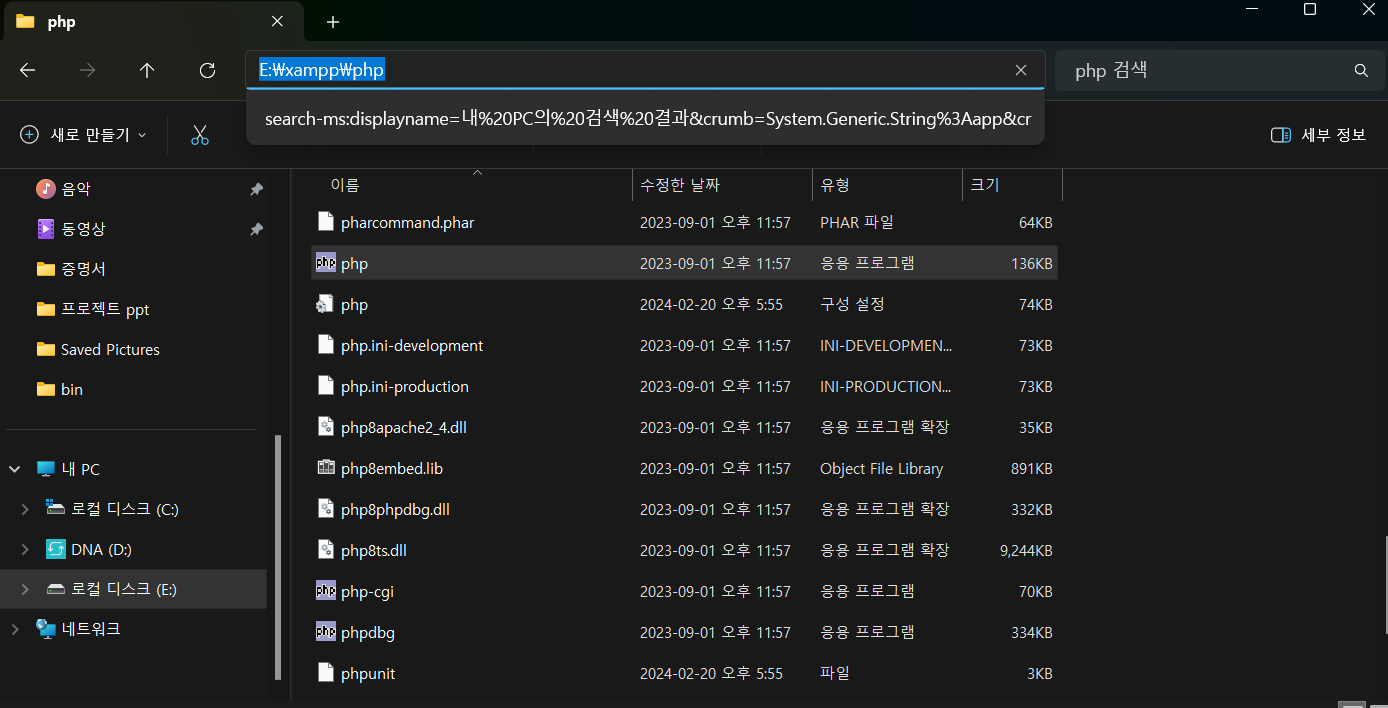Image resolution: width=1388 pixels, height=708 pixels.
Task: Sort files by 크기 column
Action: [x=984, y=185]
